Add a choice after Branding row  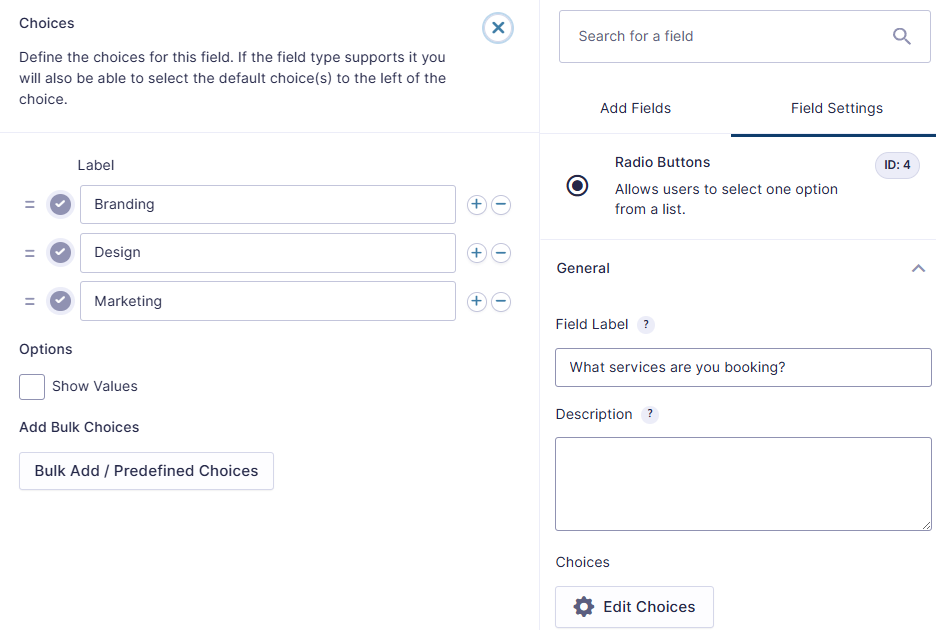coord(476,204)
